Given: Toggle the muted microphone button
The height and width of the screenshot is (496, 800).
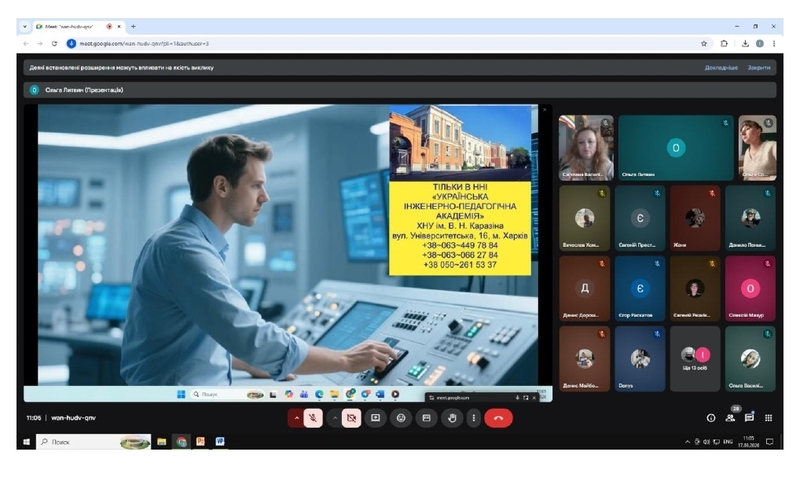Looking at the screenshot, I should tap(313, 418).
